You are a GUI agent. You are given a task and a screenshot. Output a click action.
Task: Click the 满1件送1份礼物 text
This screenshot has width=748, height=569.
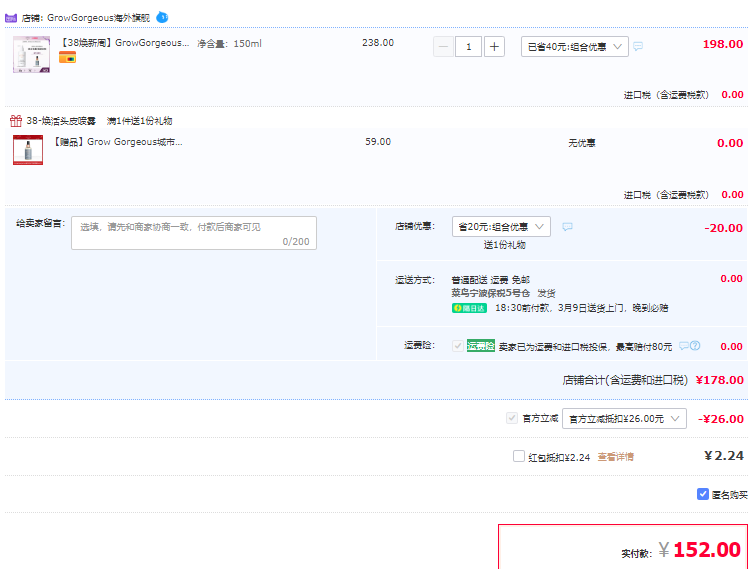tap(139, 121)
